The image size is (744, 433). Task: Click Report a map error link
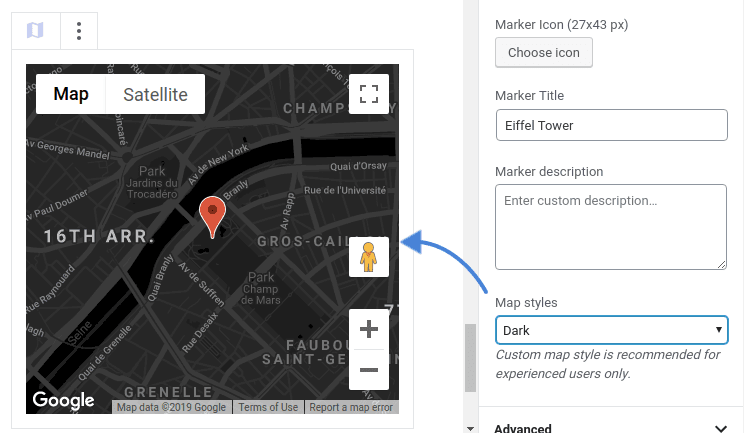coord(351,407)
